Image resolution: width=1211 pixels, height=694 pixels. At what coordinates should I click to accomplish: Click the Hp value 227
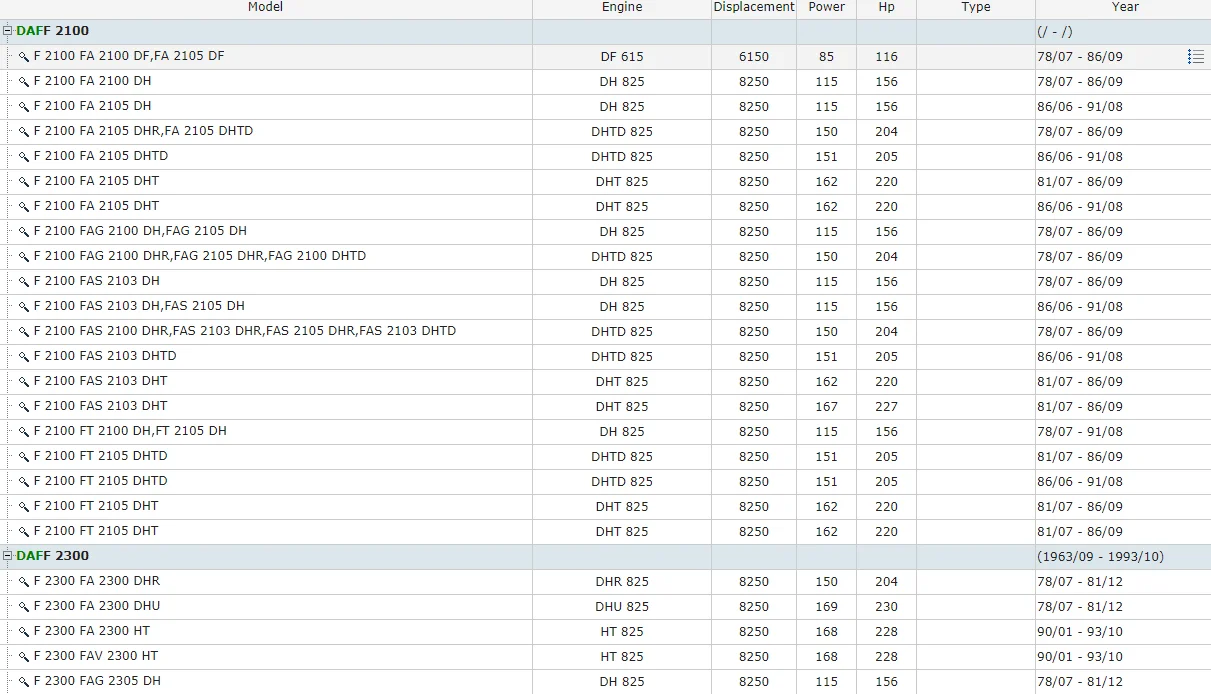pos(886,407)
